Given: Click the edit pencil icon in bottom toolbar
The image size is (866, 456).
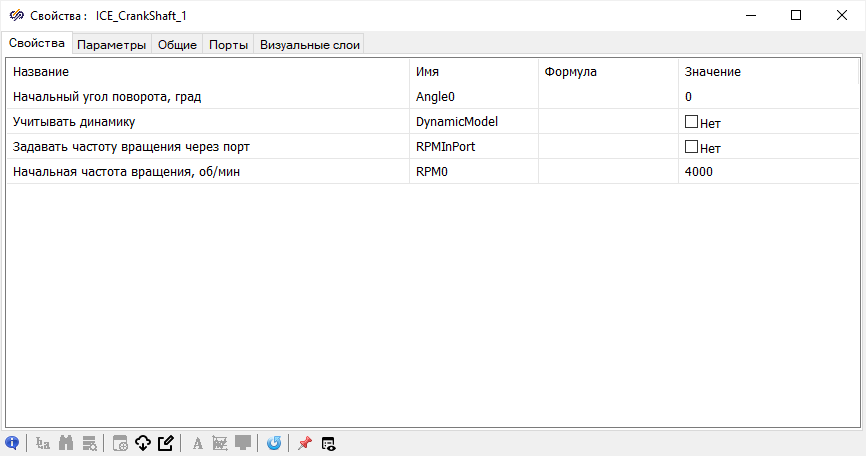Looking at the screenshot, I should [166, 443].
